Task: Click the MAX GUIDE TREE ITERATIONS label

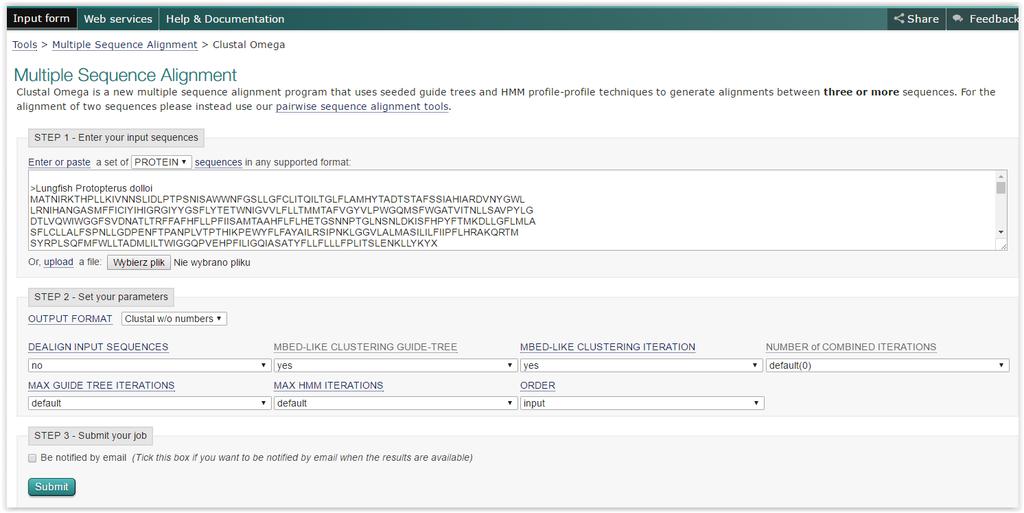Action: 101,385
